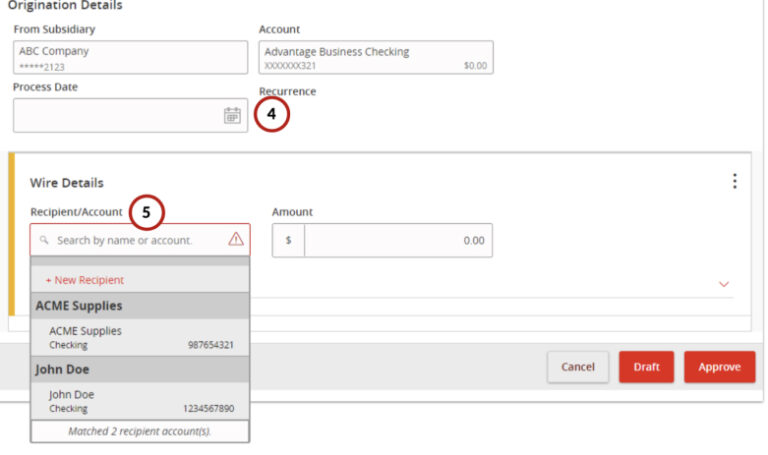
Task: Click the red Approve button
Action: [719, 367]
